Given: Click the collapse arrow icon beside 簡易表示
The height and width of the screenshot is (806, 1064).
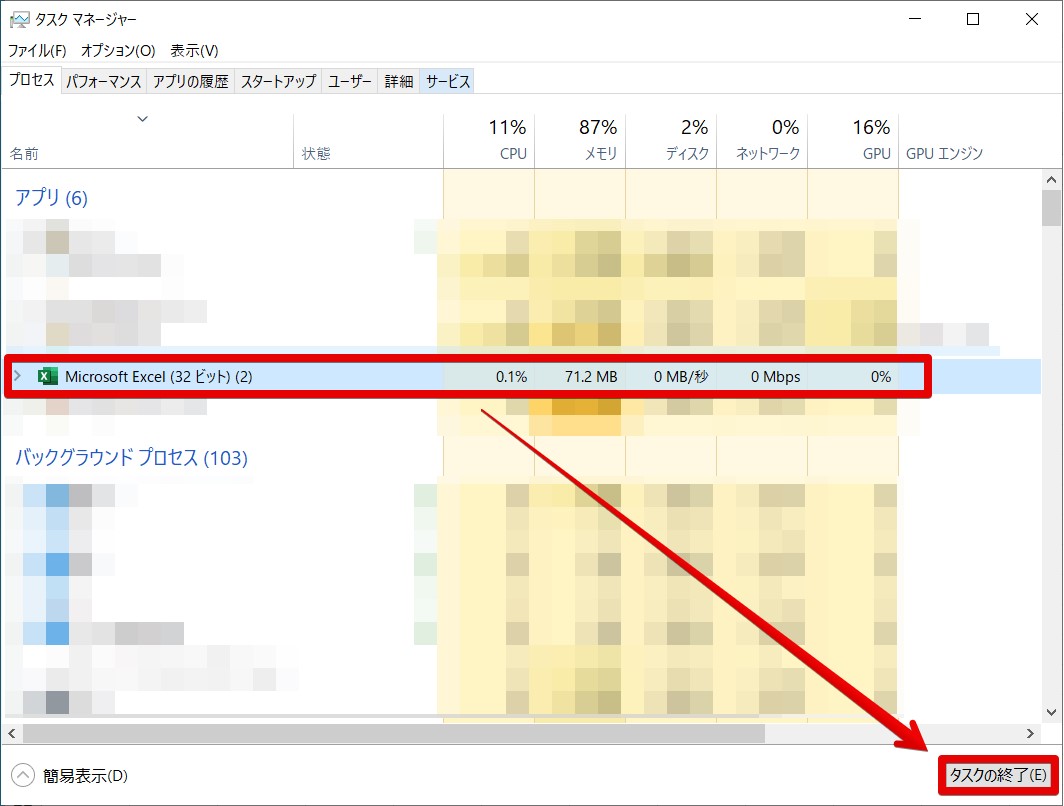Looking at the screenshot, I should click(22, 775).
